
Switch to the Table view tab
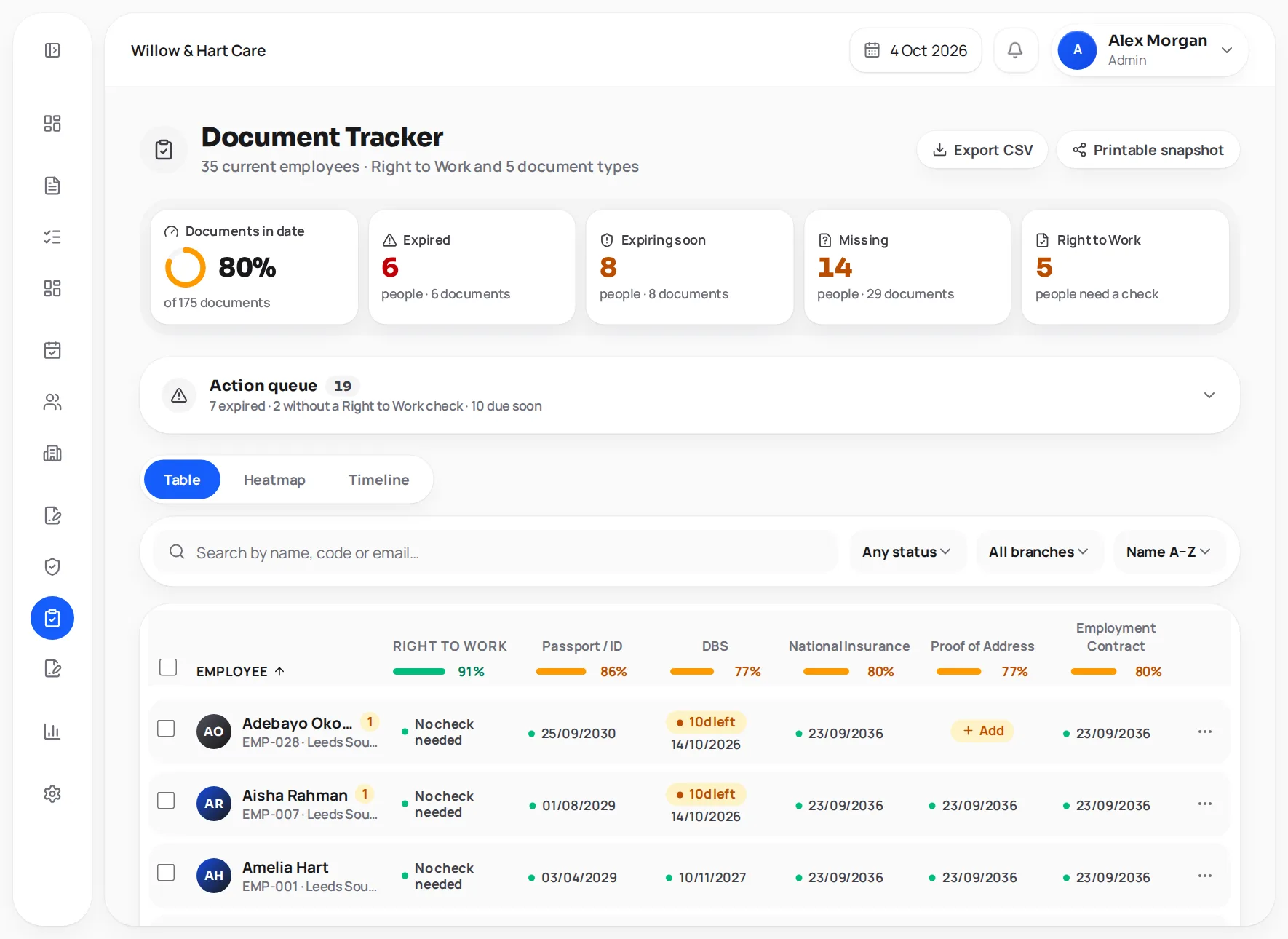[182, 480]
